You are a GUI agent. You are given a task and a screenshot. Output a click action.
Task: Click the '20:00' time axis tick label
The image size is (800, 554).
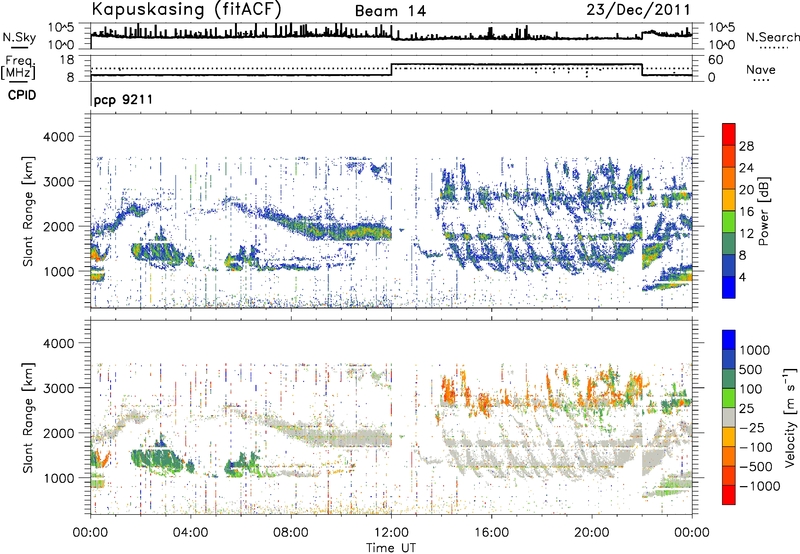tap(591, 533)
